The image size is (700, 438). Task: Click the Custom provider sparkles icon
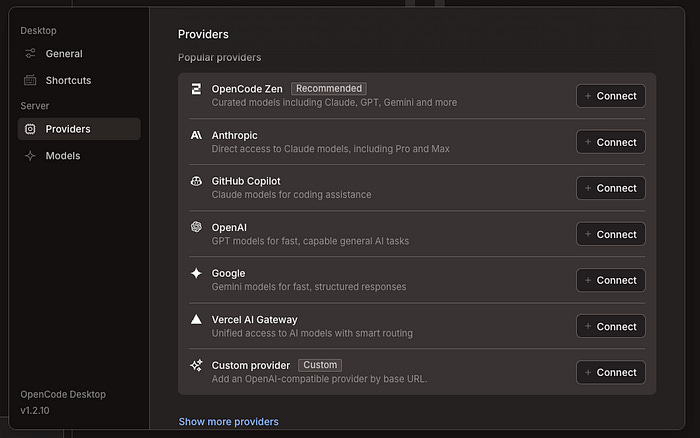(x=196, y=365)
